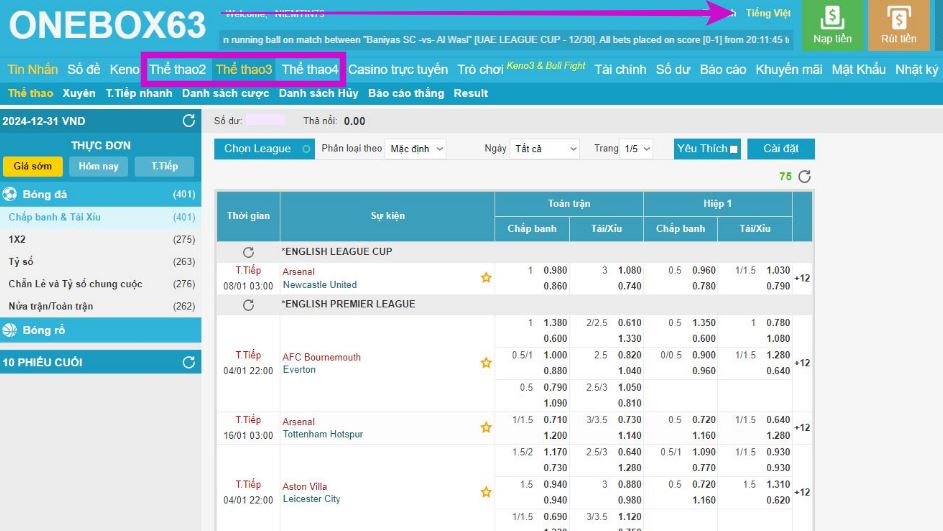Open the Xuyên submenu link
The width and height of the screenshot is (943, 531).
click(x=79, y=93)
